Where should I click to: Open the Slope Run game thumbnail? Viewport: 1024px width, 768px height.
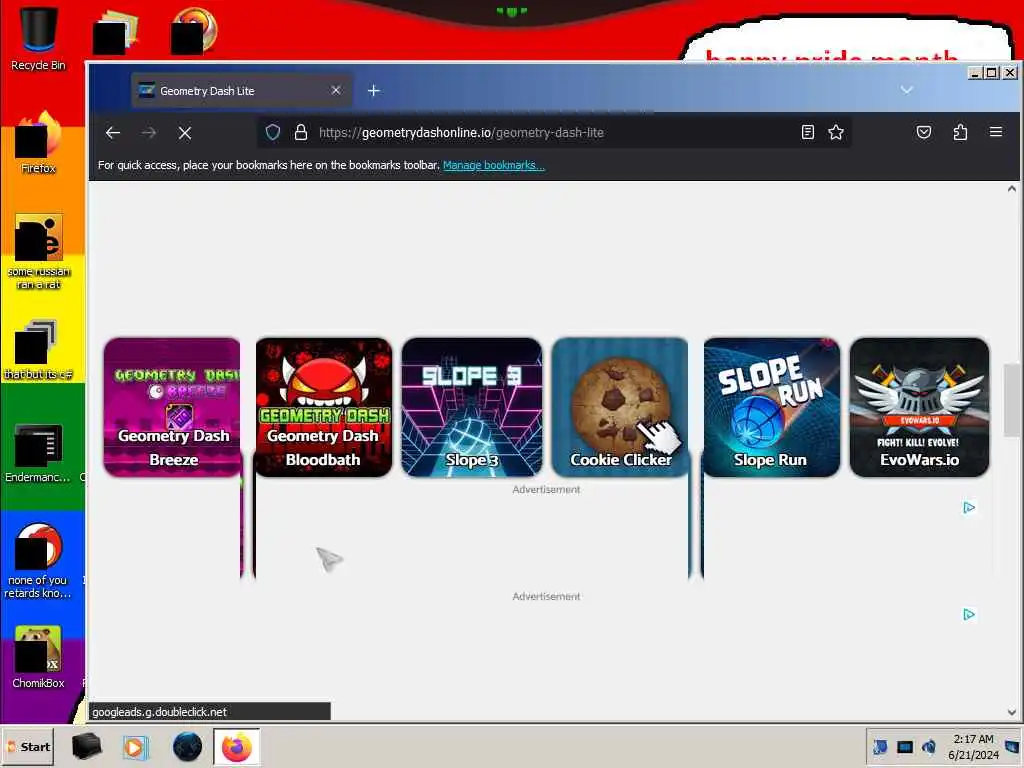[x=771, y=407]
